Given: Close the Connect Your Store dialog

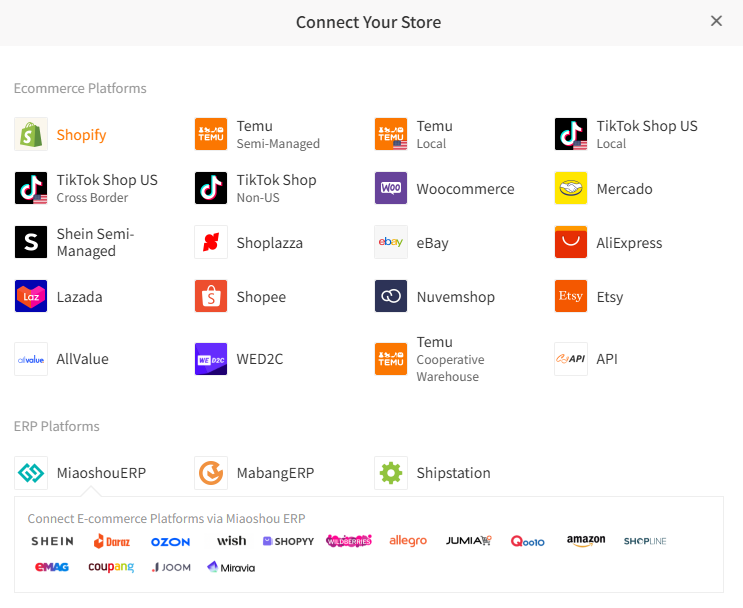Looking at the screenshot, I should [716, 21].
